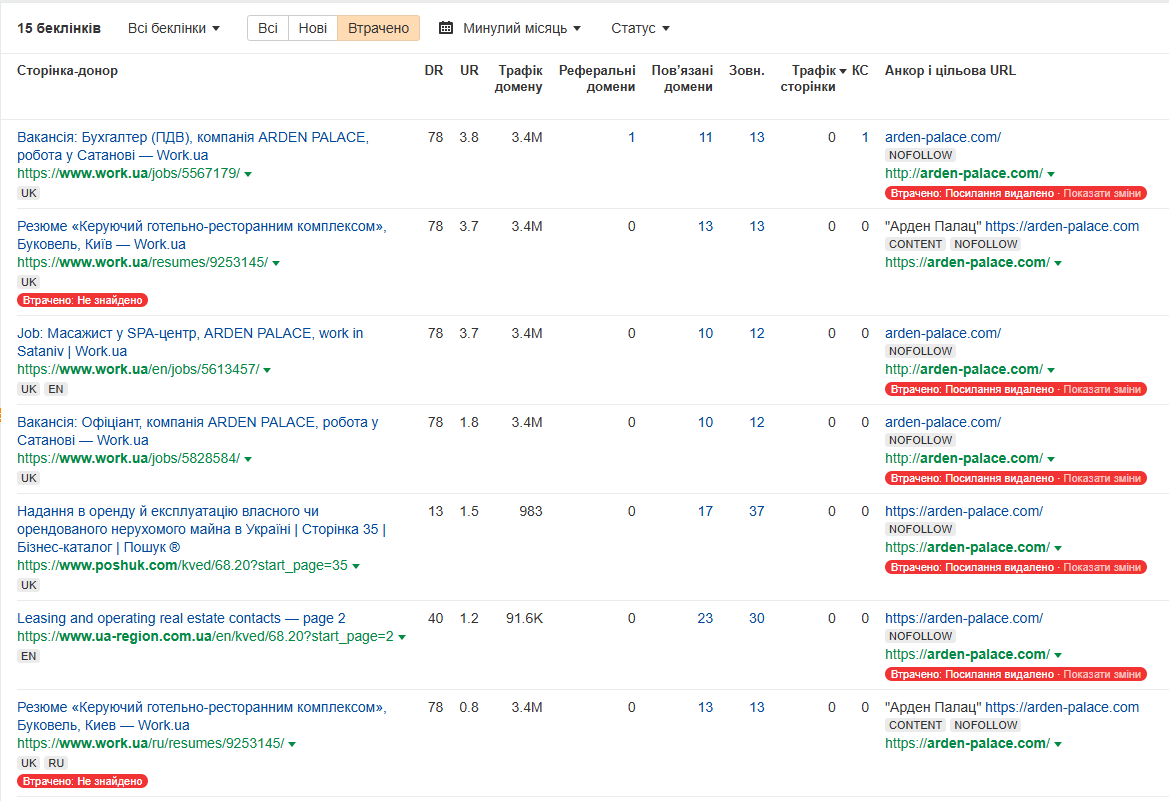Click the green caret after the ua-region.com.ua URL
Image resolution: width=1169 pixels, height=801 pixels.
[x=402, y=637]
